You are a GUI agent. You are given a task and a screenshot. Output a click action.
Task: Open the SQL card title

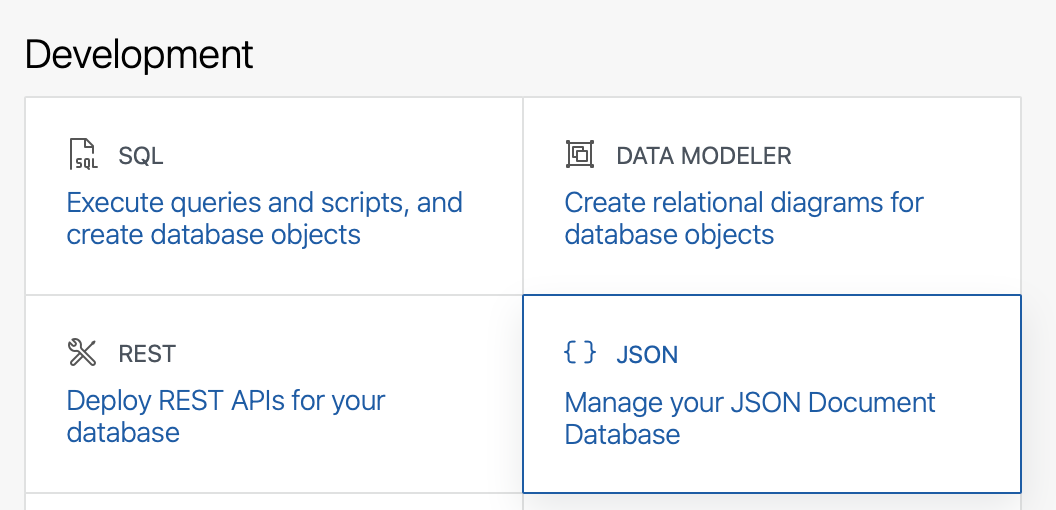click(141, 156)
